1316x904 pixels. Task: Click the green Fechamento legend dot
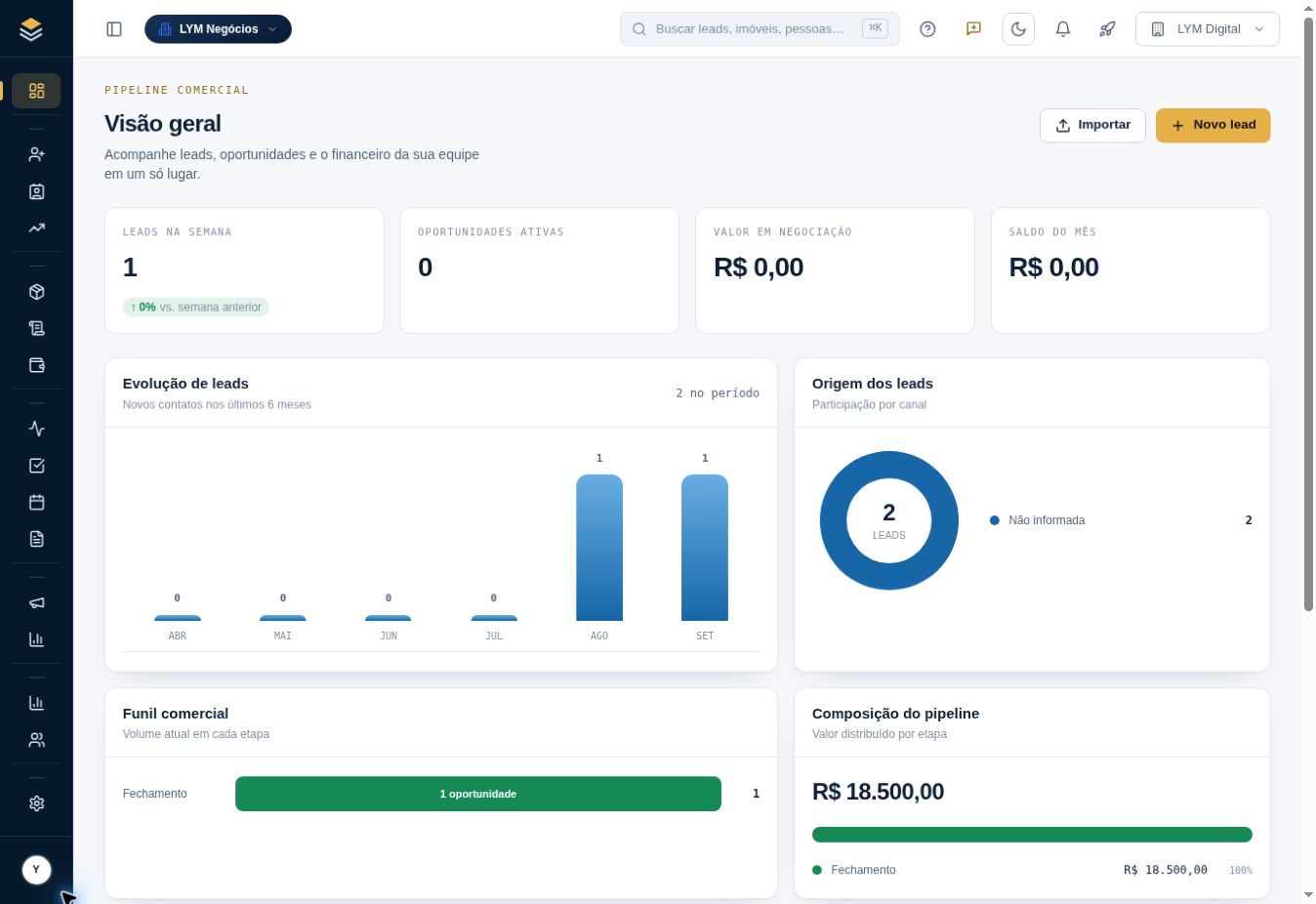817,870
